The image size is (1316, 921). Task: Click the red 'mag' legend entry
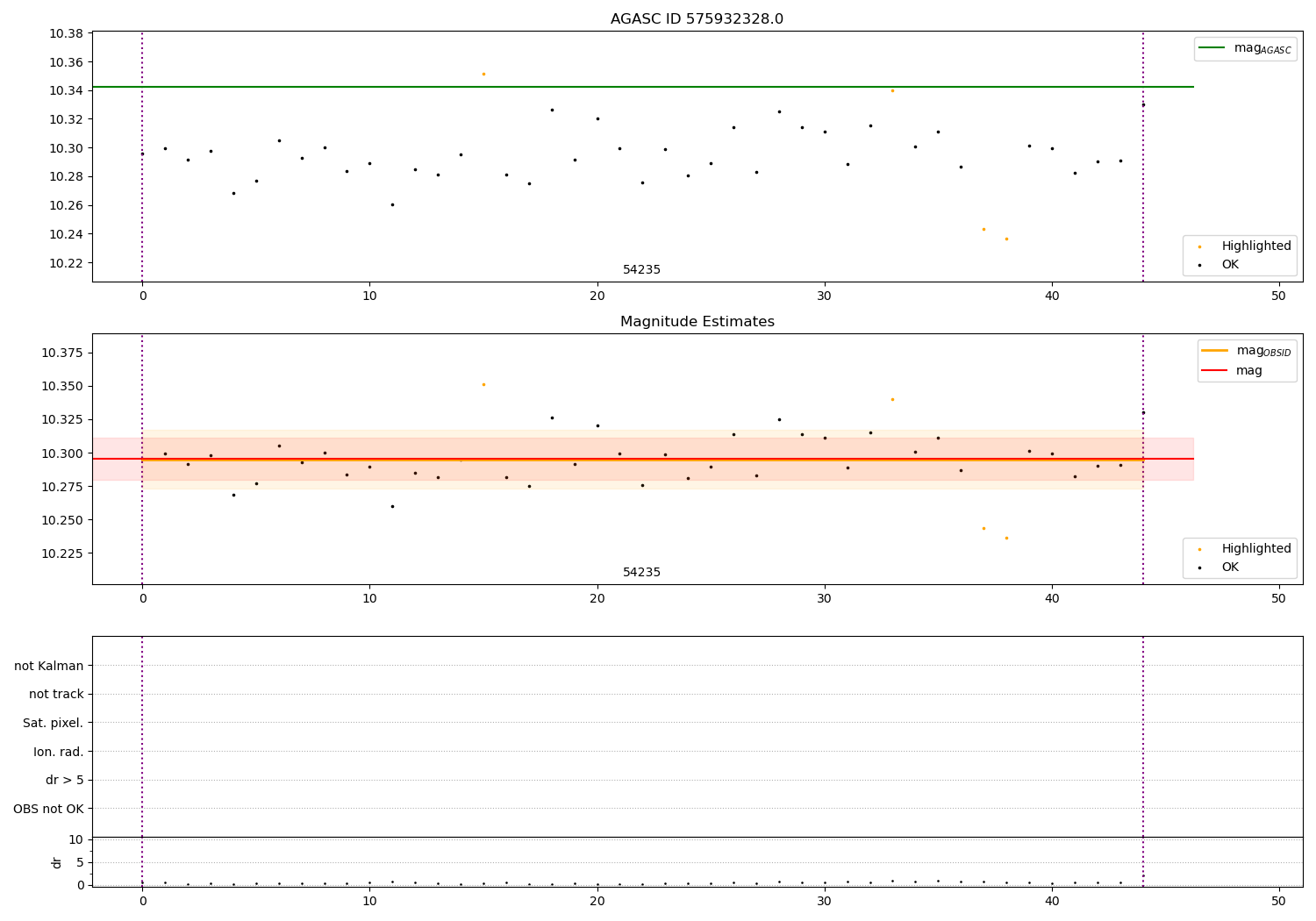tap(1232, 370)
